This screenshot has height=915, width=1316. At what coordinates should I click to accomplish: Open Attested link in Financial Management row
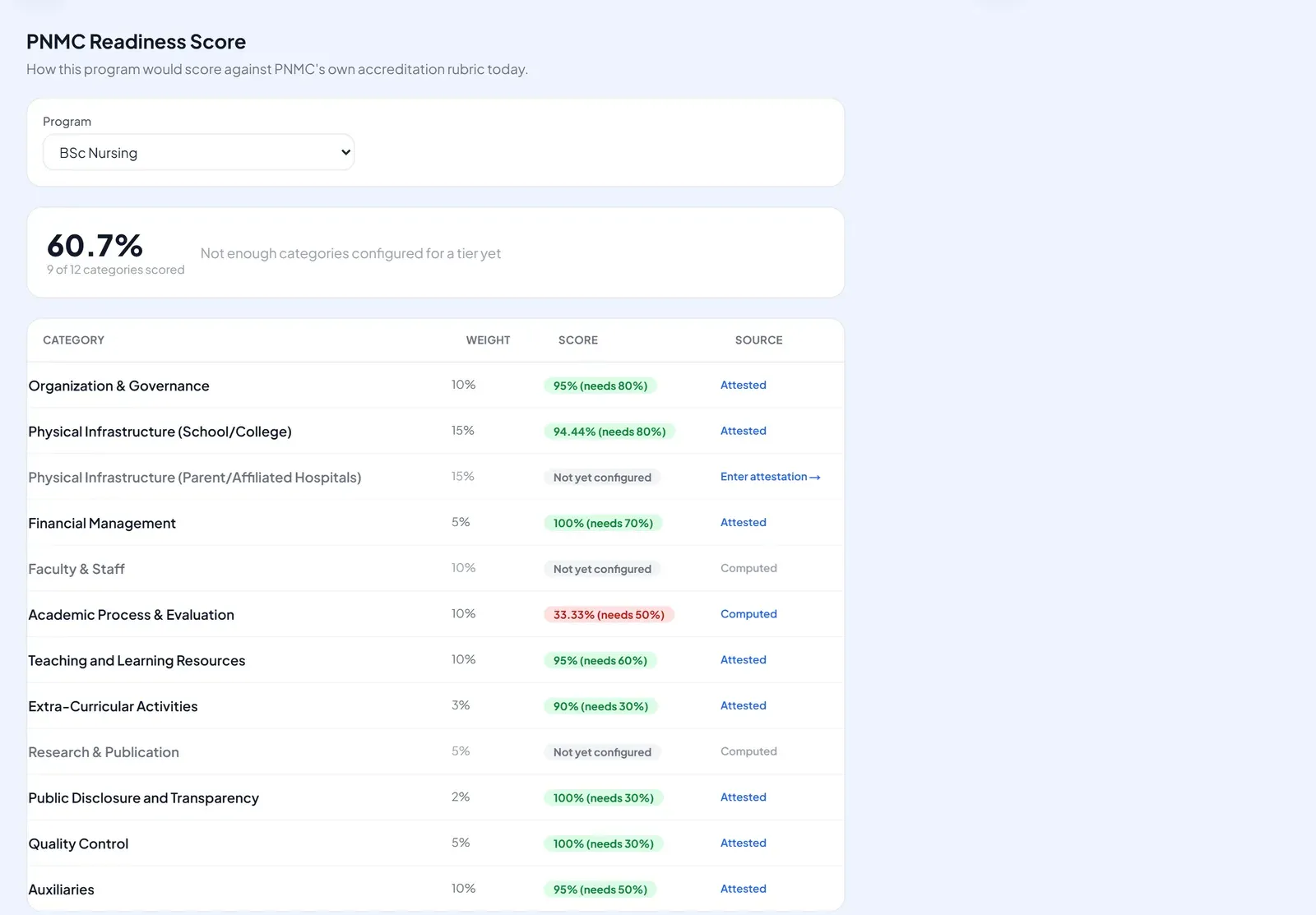[744, 522]
